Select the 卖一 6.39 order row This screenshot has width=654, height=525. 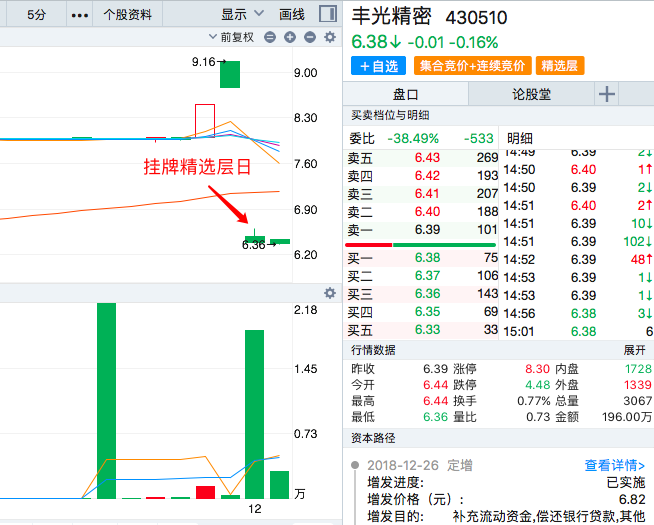coord(422,230)
